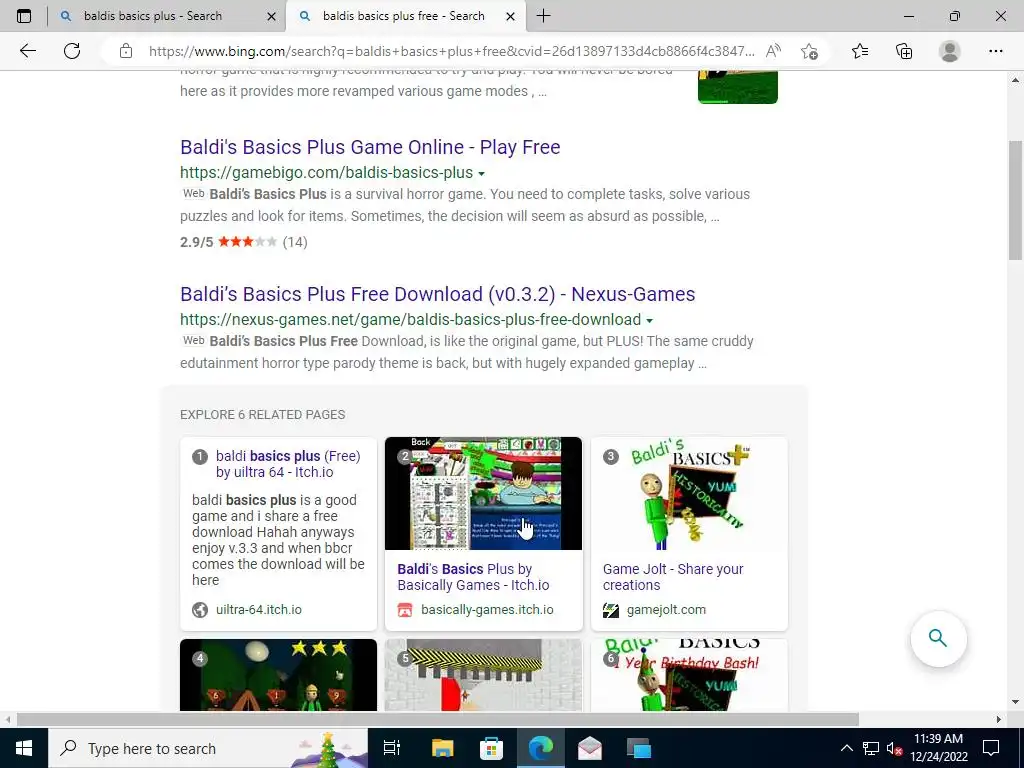Click the 2.9/5 star rating

coord(244,242)
